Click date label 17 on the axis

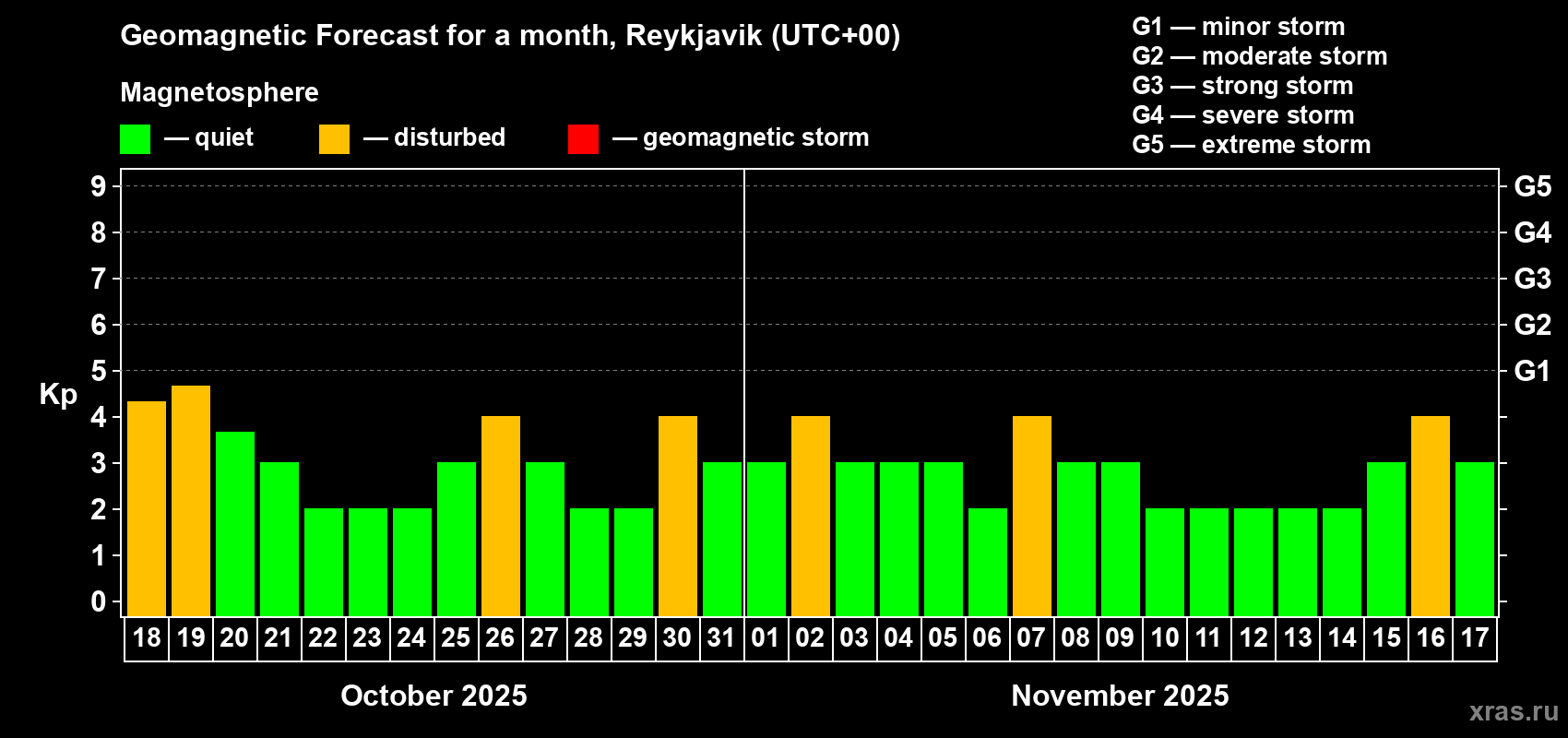(x=1475, y=637)
